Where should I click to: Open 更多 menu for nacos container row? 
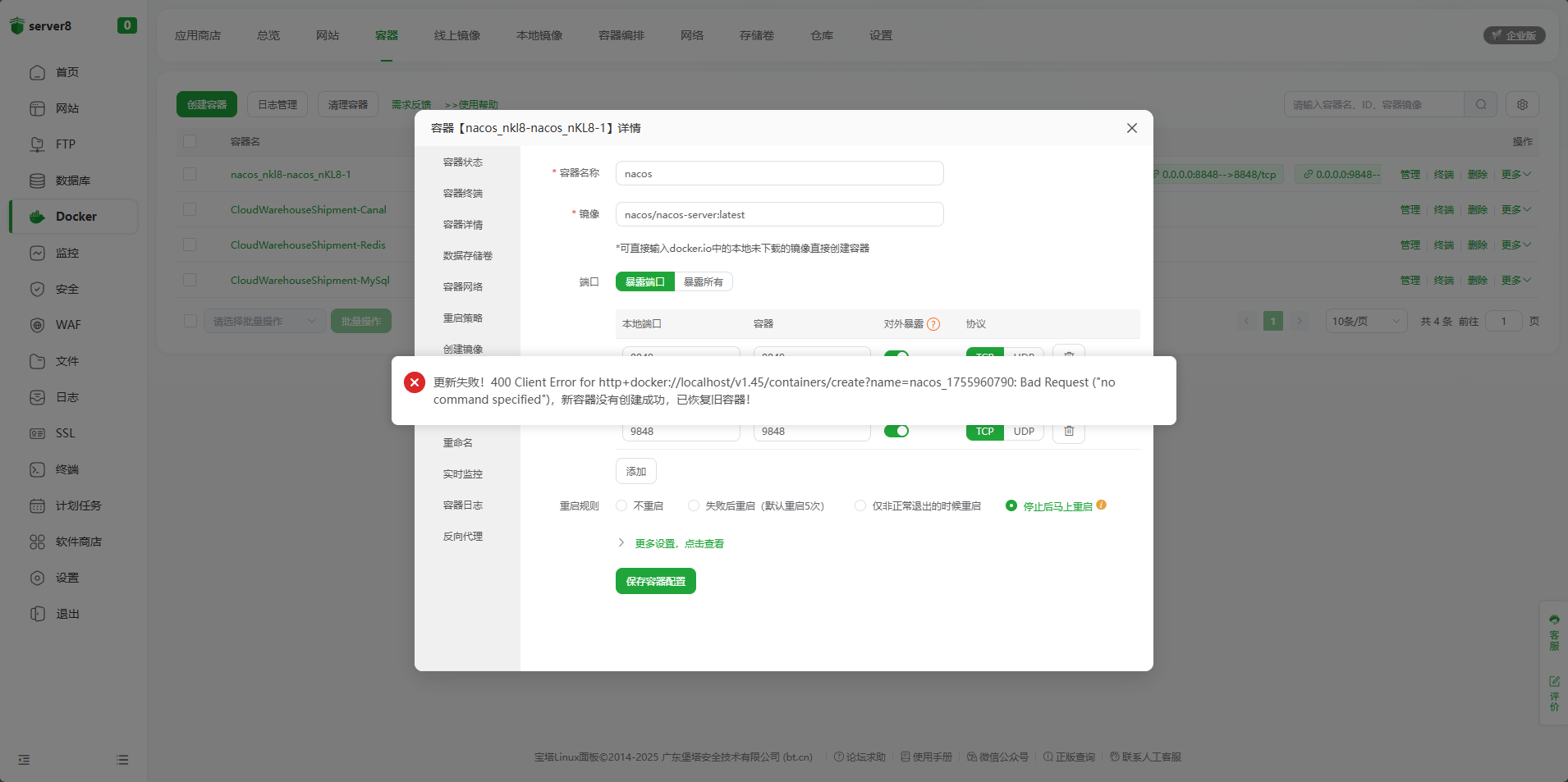click(x=1515, y=174)
